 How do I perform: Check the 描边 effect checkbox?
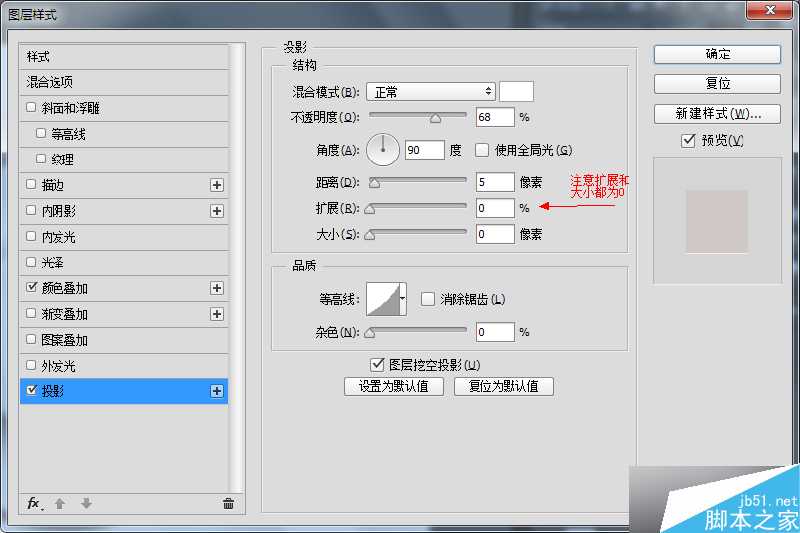[31, 184]
